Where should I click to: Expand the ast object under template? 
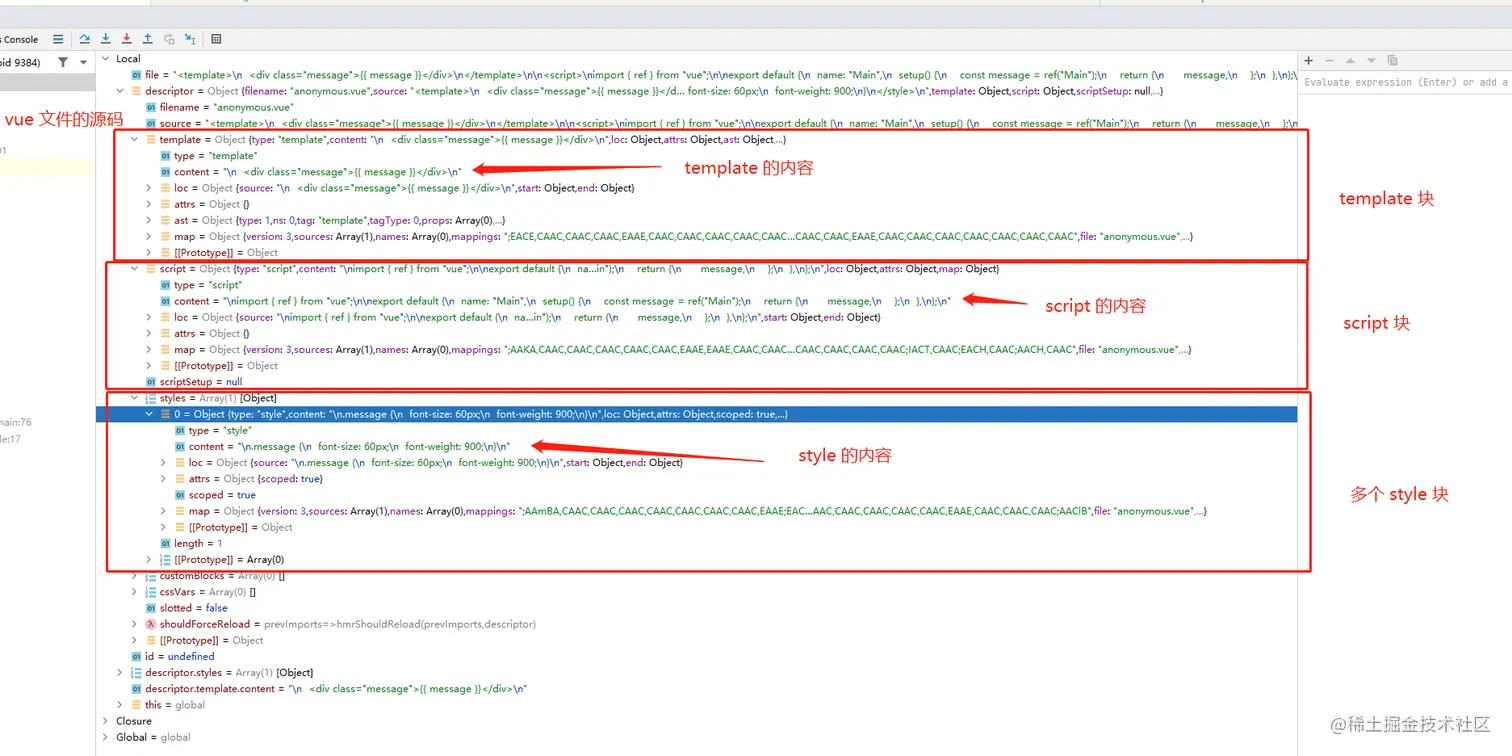pyautogui.click(x=150, y=221)
